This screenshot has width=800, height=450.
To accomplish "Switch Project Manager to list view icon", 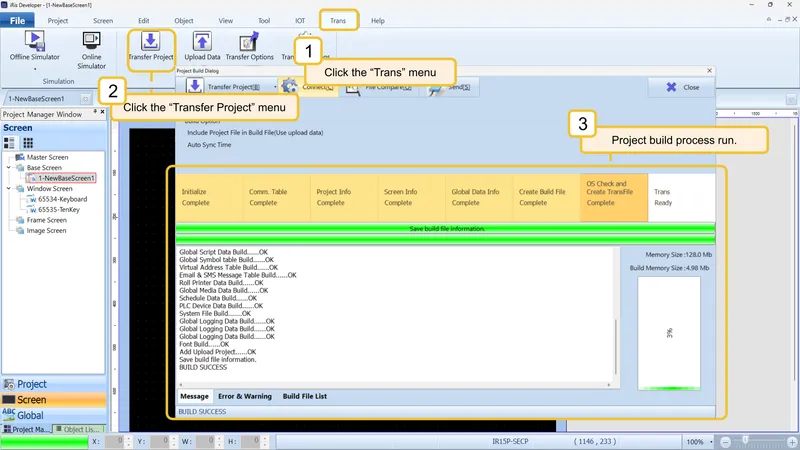I will click(x=9, y=143).
